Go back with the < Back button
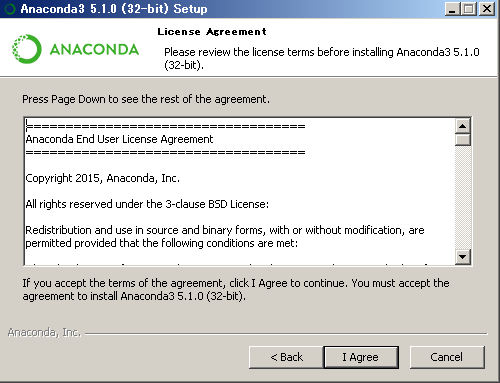 click(286, 357)
